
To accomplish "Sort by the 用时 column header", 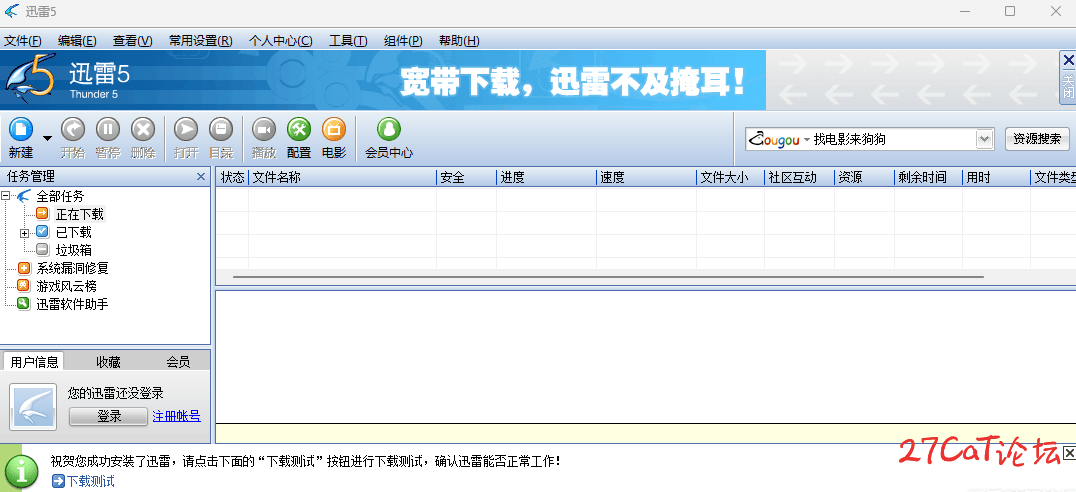I will click(x=996, y=178).
